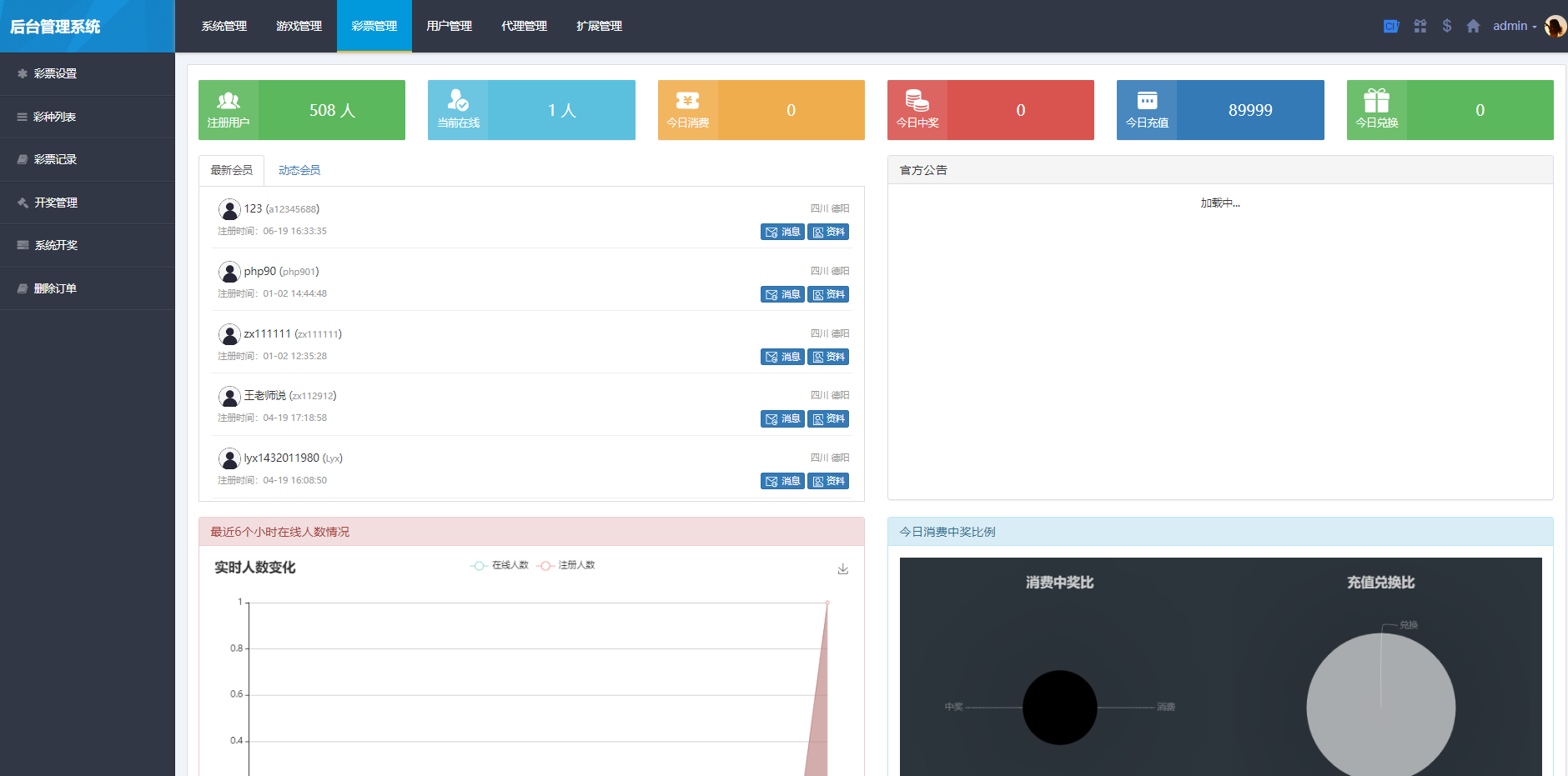Click the 注册用户 stat card icon
Viewport: 1568px width, 776px height.
[228, 102]
